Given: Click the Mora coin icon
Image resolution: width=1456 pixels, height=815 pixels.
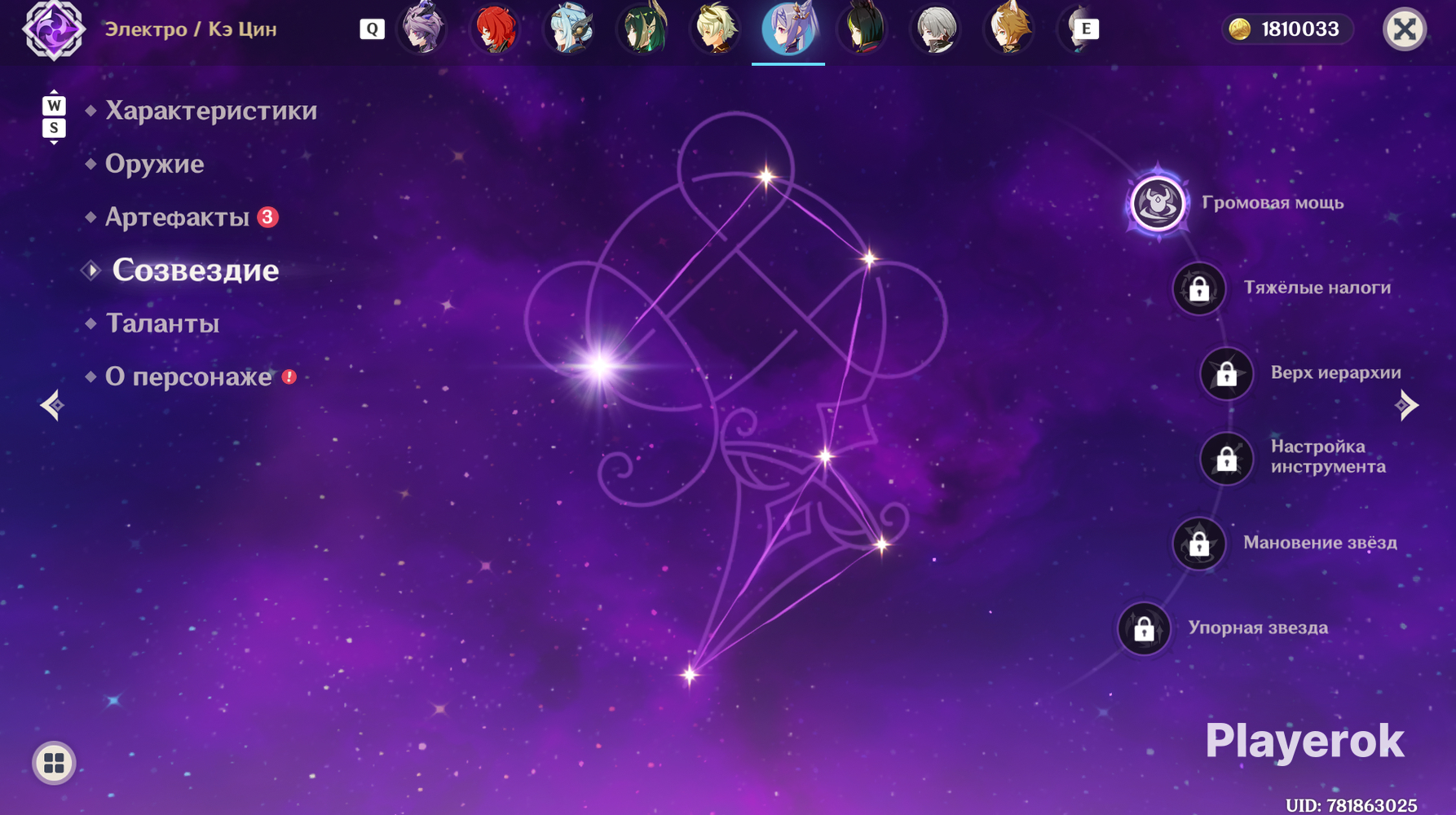Looking at the screenshot, I should point(1240,29).
